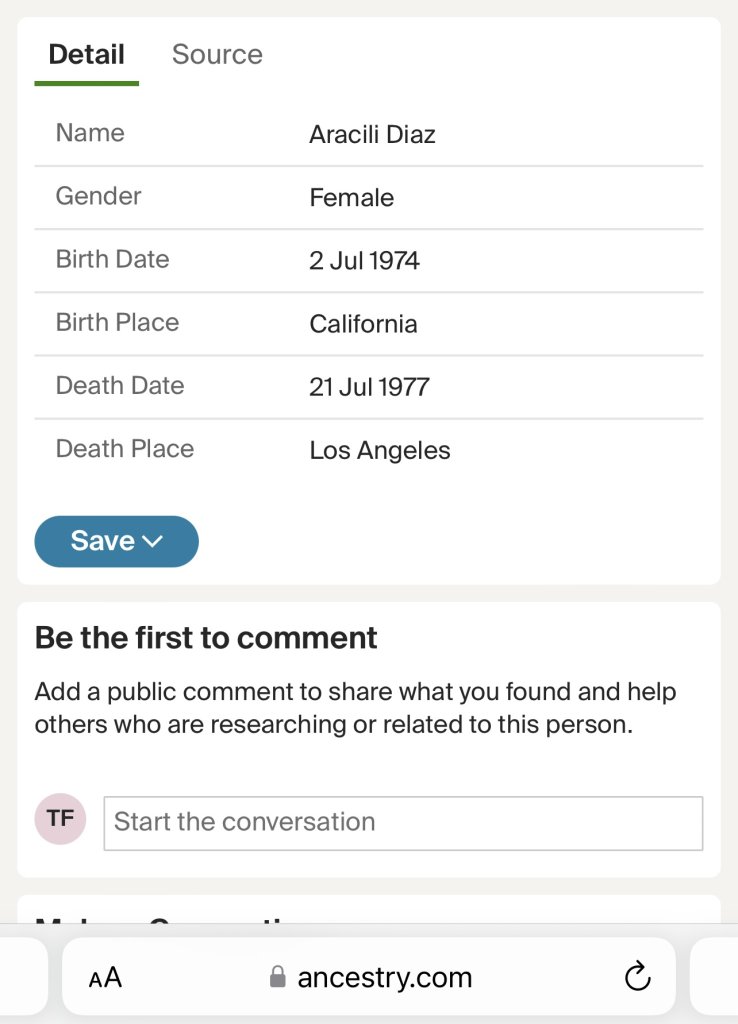Screen dimensions: 738x1024
Task: Click the name Aracili Diaz
Action: tap(372, 134)
